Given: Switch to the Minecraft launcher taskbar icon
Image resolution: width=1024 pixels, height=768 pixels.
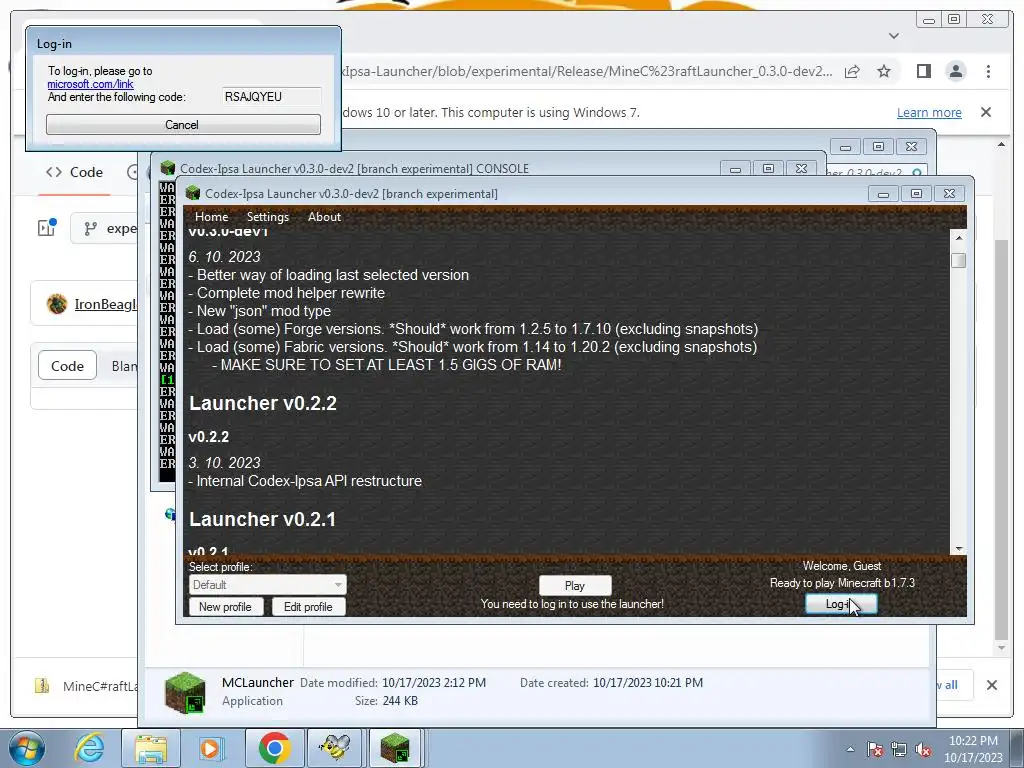Looking at the screenshot, I should pos(395,748).
